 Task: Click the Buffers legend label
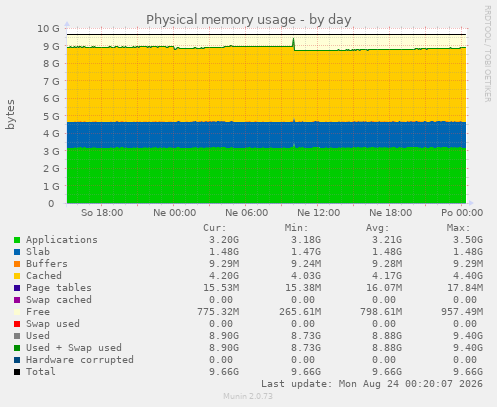click(47, 264)
